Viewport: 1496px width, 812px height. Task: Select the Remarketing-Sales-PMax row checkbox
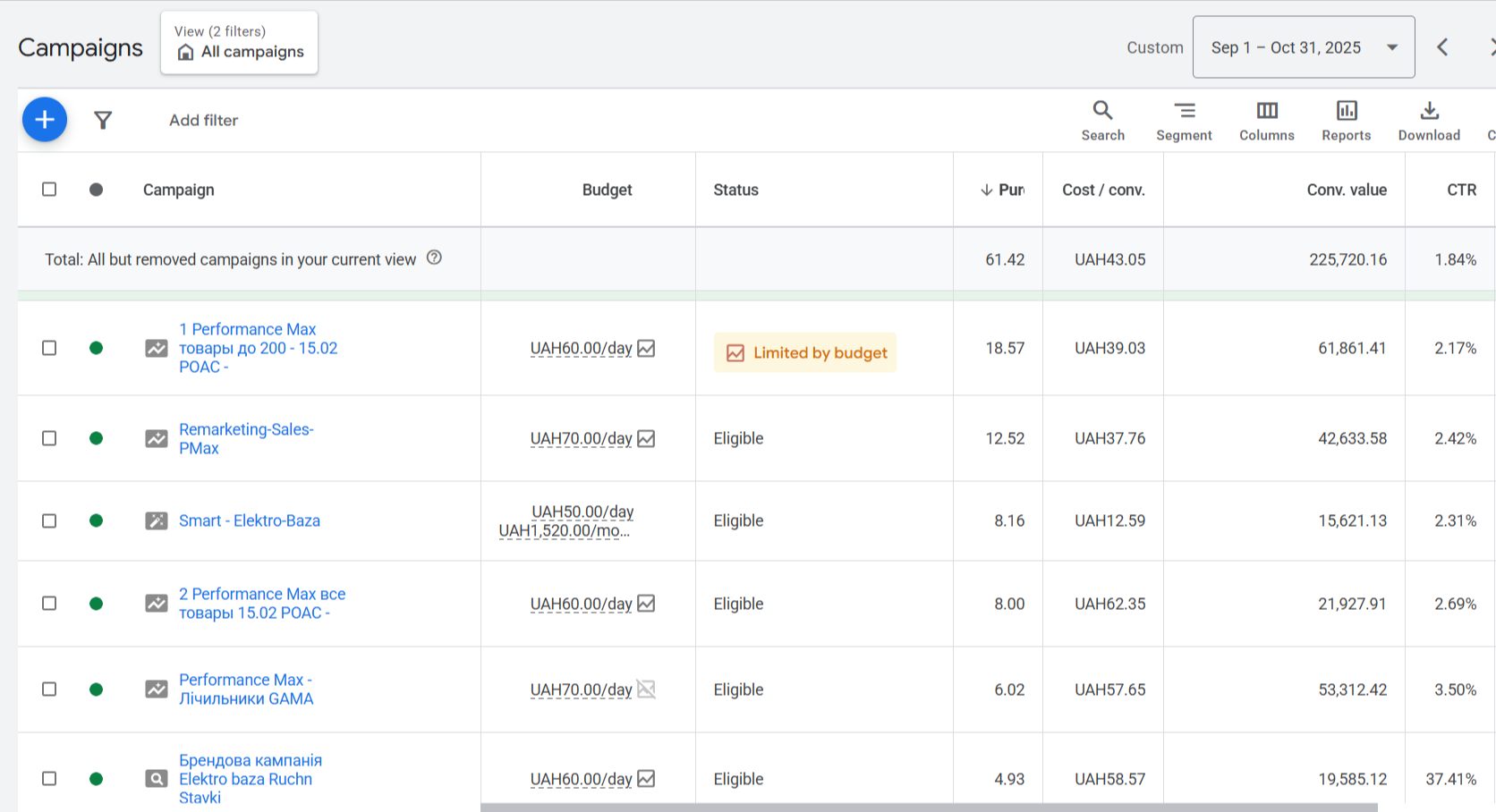[x=49, y=438]
